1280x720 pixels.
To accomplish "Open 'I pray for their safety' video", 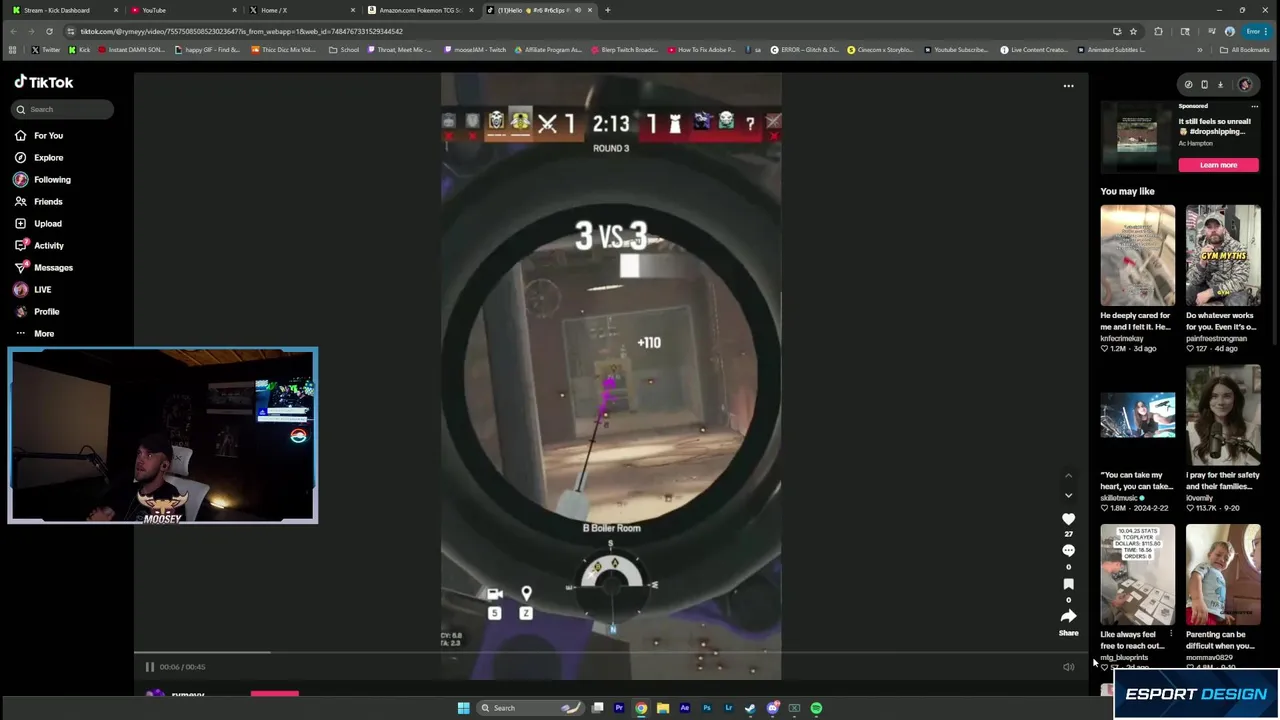I will click(1223, 415).
